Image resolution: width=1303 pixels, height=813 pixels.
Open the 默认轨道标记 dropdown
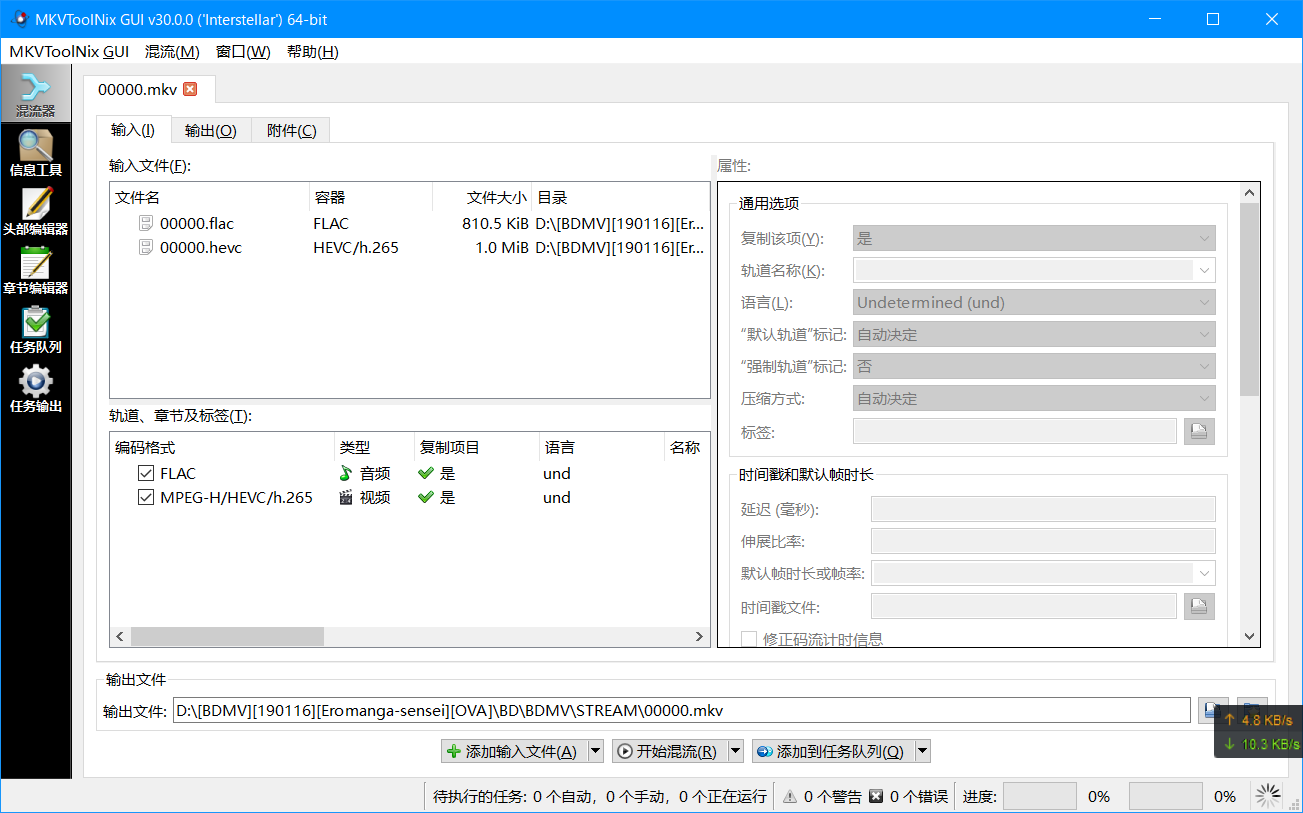click(x=1034, y=334)
